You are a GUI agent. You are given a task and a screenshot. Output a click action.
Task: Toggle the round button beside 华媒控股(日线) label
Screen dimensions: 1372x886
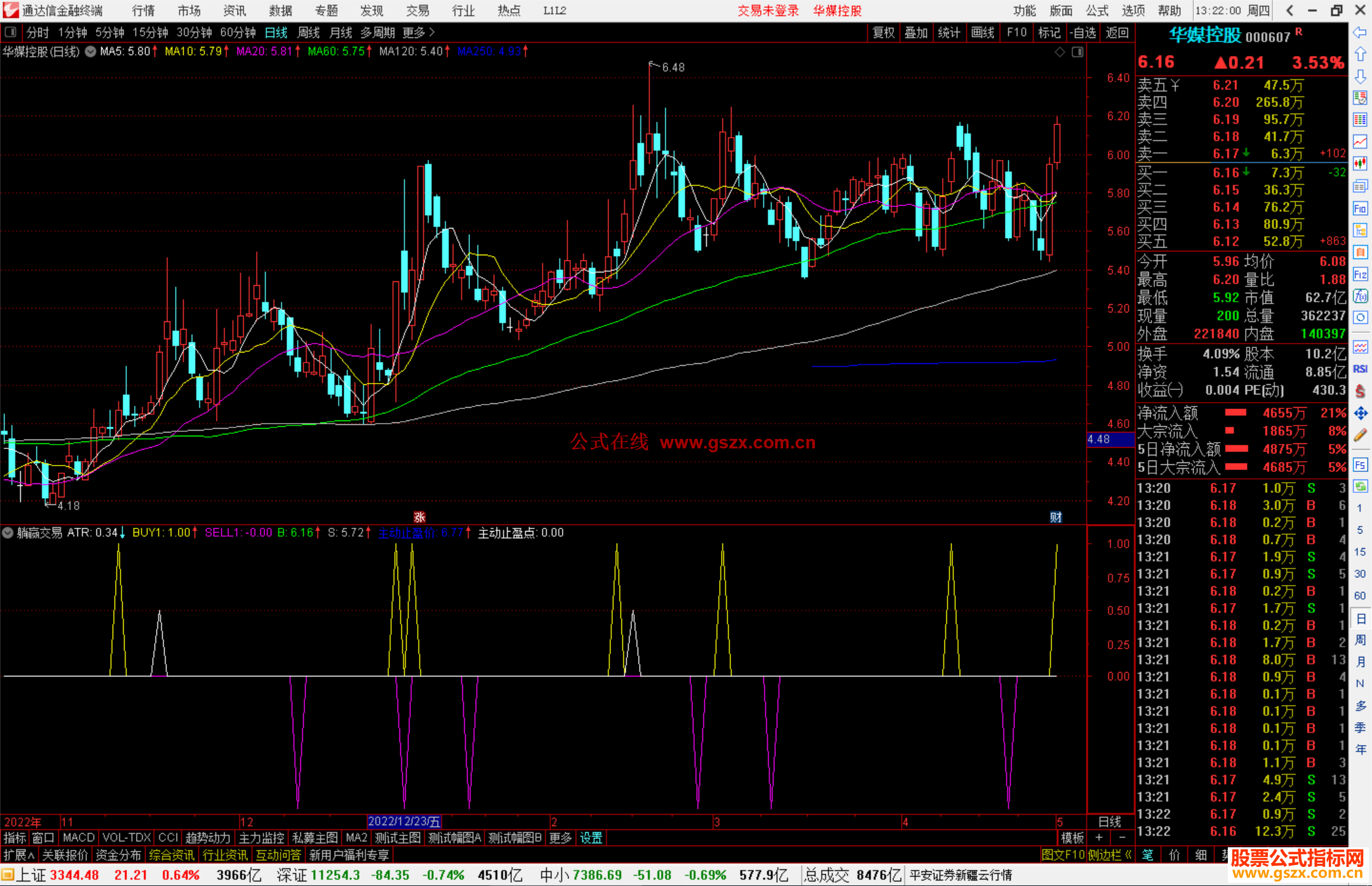pos(91,51)
